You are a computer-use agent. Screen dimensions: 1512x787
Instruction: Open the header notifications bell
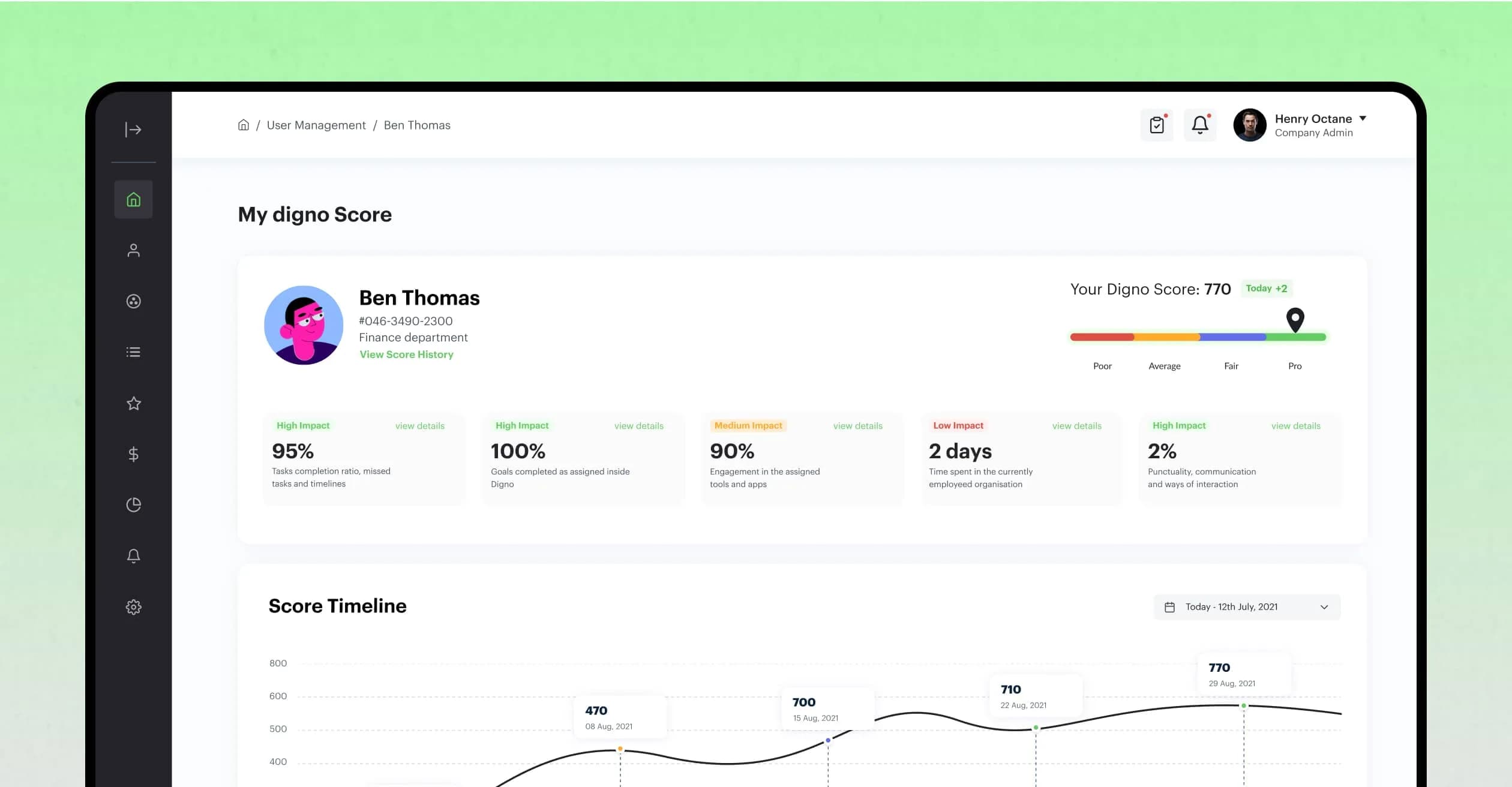1200,125
